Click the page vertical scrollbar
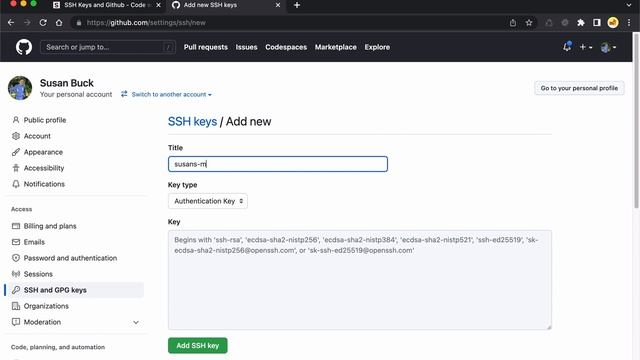Image resolution: width=640 pixels, height=360 pixels. [x=636, y=122]
